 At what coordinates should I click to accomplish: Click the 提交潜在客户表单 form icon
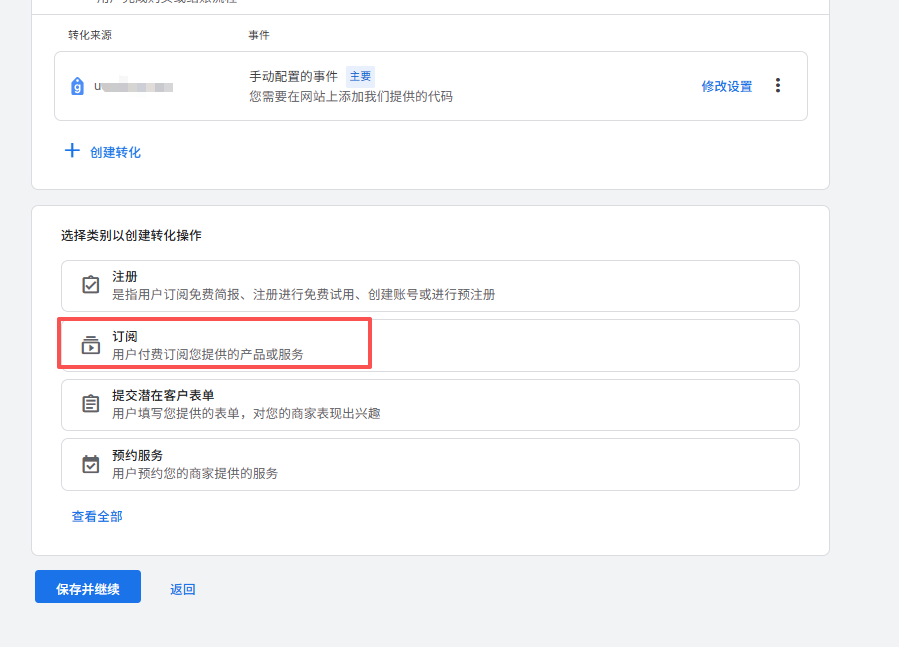[91, 404]
